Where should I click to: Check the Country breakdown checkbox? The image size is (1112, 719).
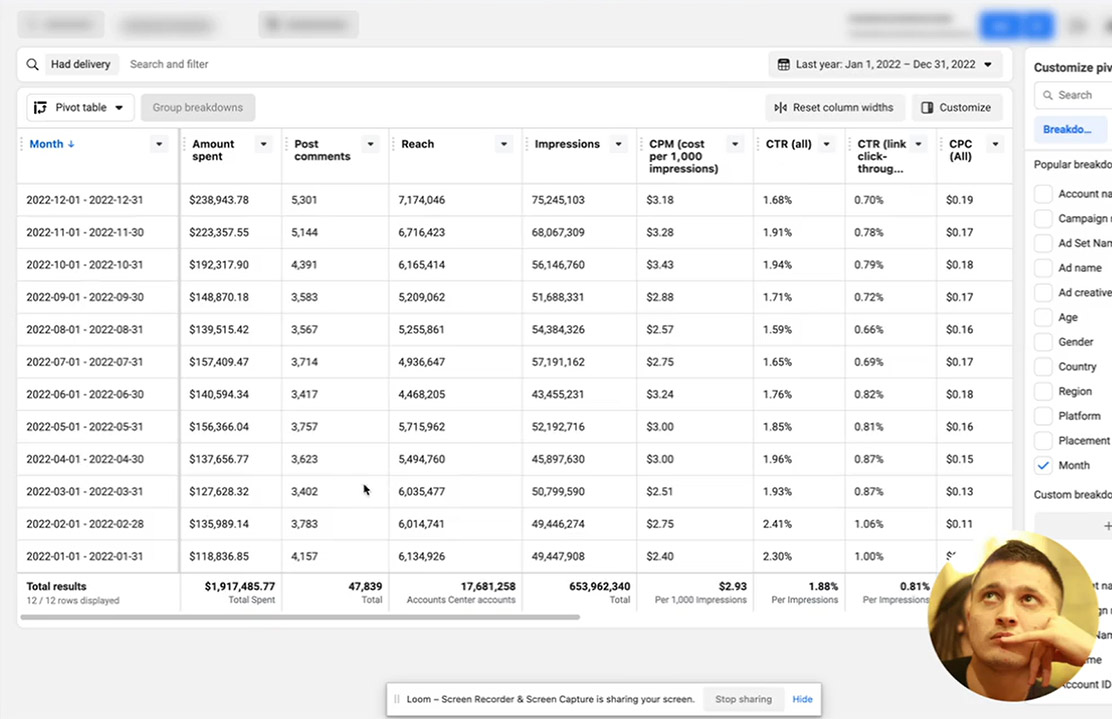1044,367
